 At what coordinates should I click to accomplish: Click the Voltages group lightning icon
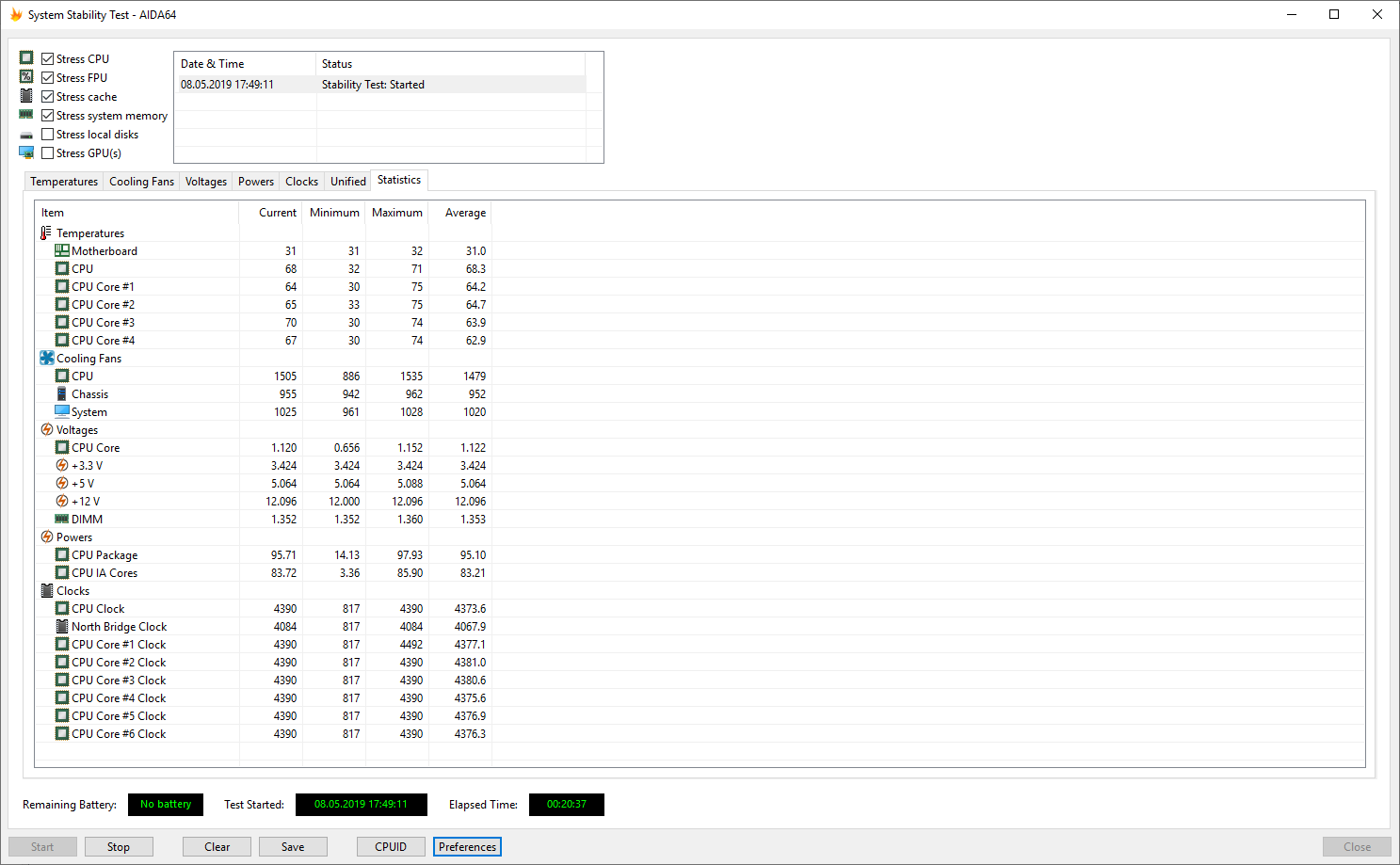(47, 430)
